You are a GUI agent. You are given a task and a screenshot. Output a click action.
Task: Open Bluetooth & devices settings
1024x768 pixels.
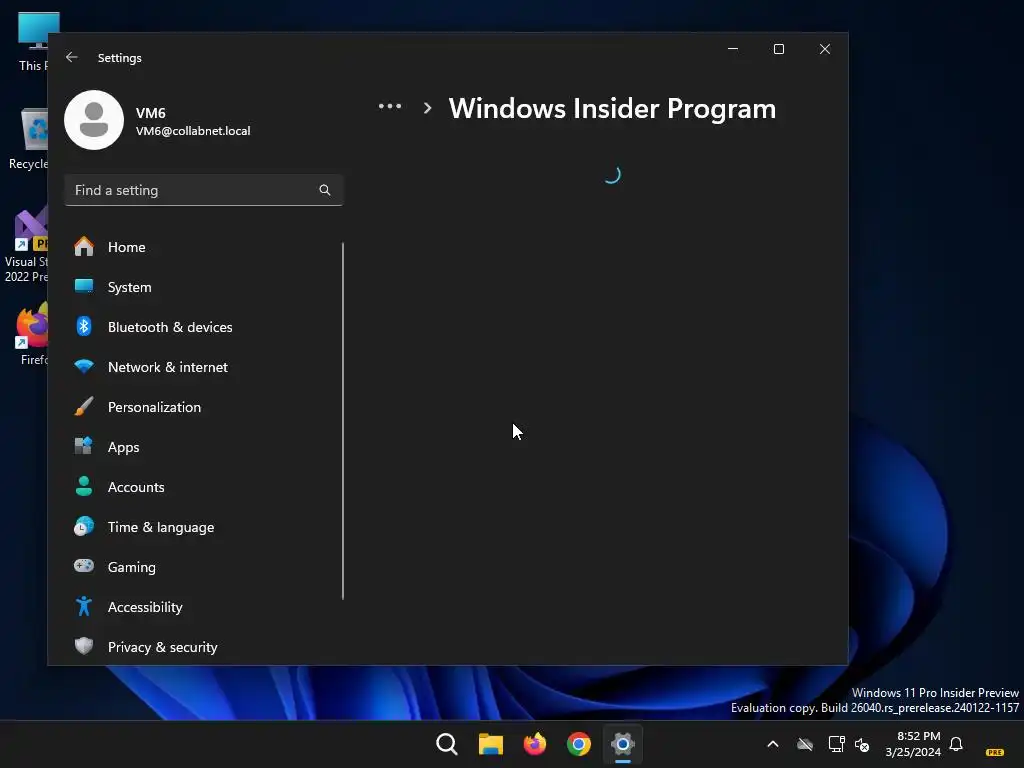tap(204, 327)
